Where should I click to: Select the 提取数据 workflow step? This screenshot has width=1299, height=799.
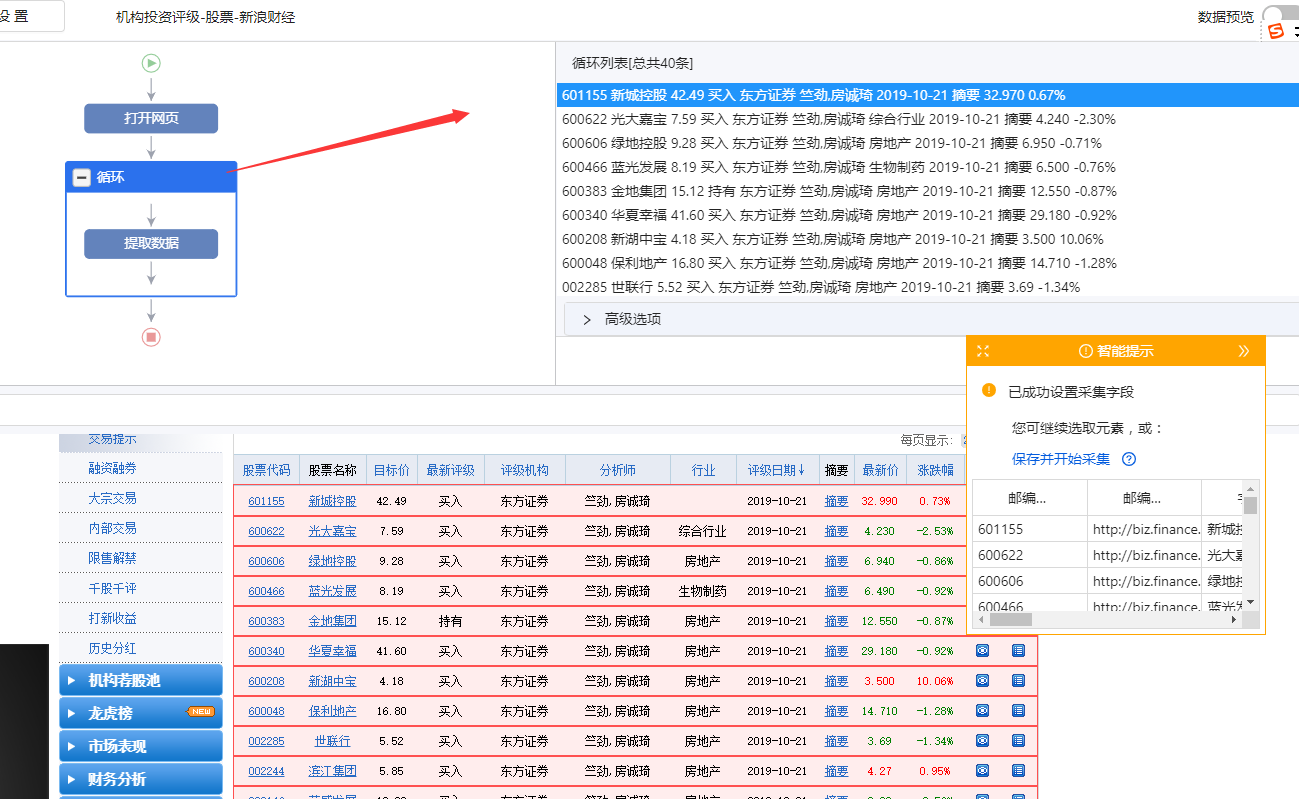[x=151, y=243]
